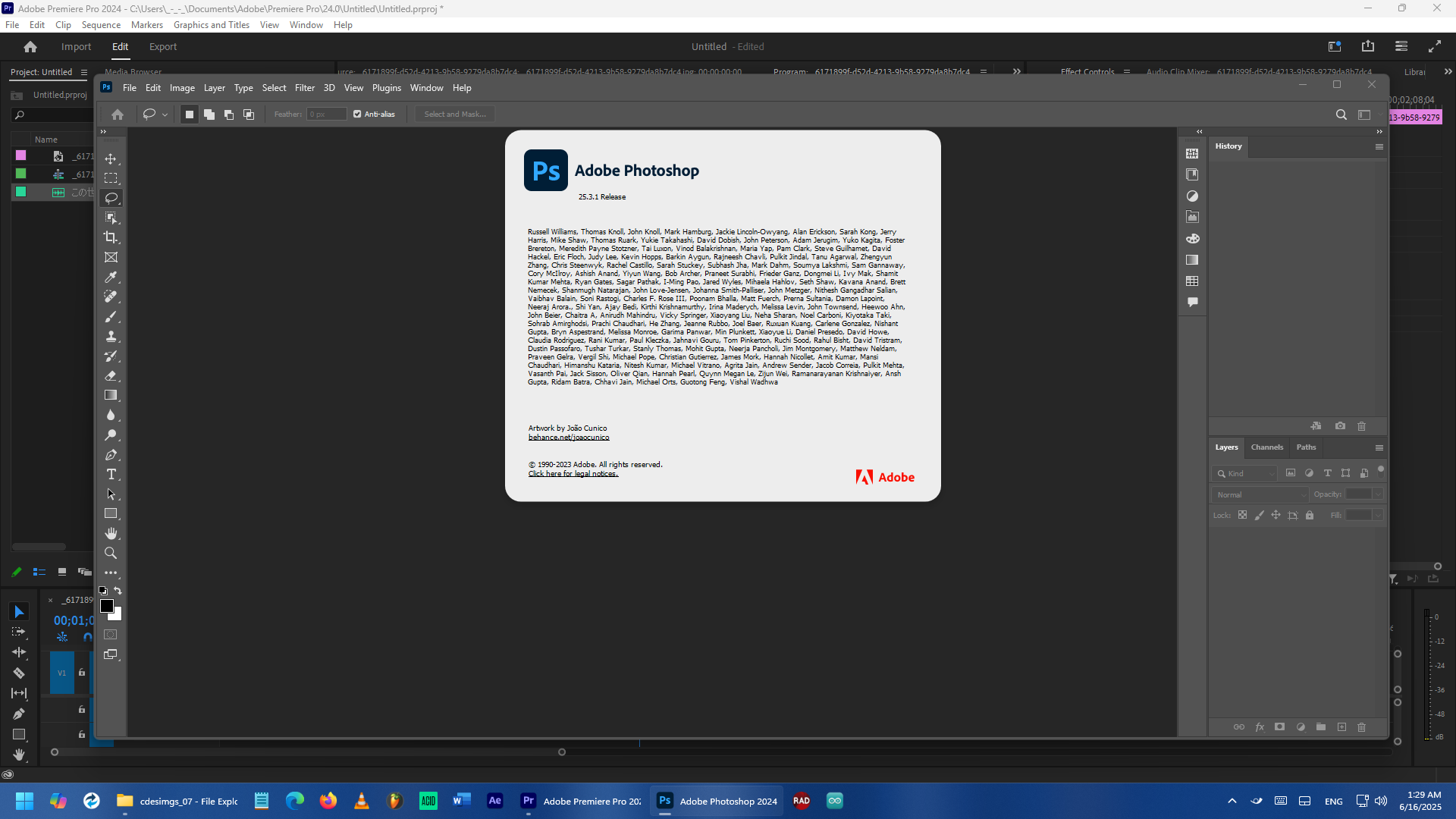Enable New selection mode button

[190, 115]
